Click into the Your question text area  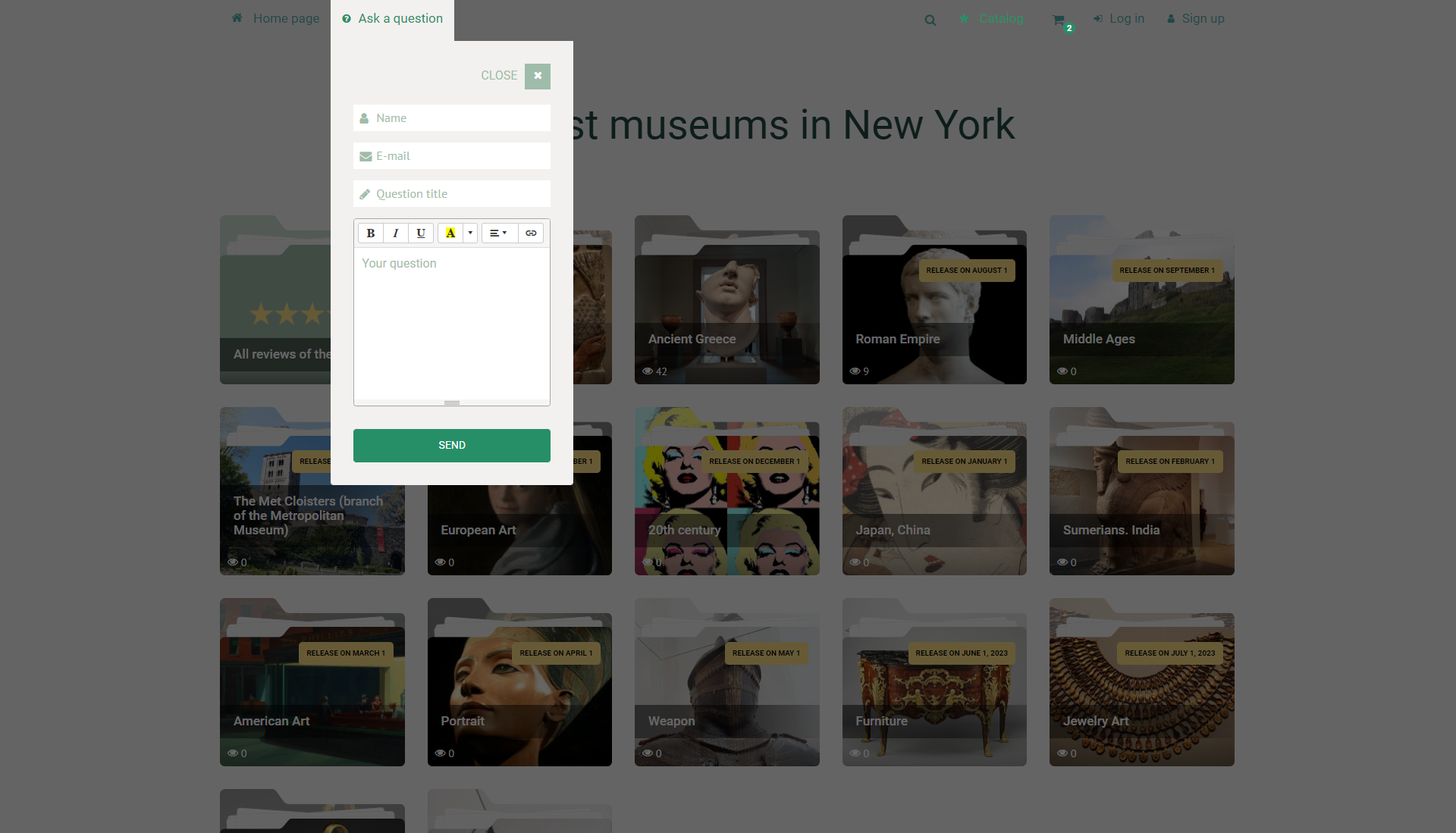click(x=452, y=324)
